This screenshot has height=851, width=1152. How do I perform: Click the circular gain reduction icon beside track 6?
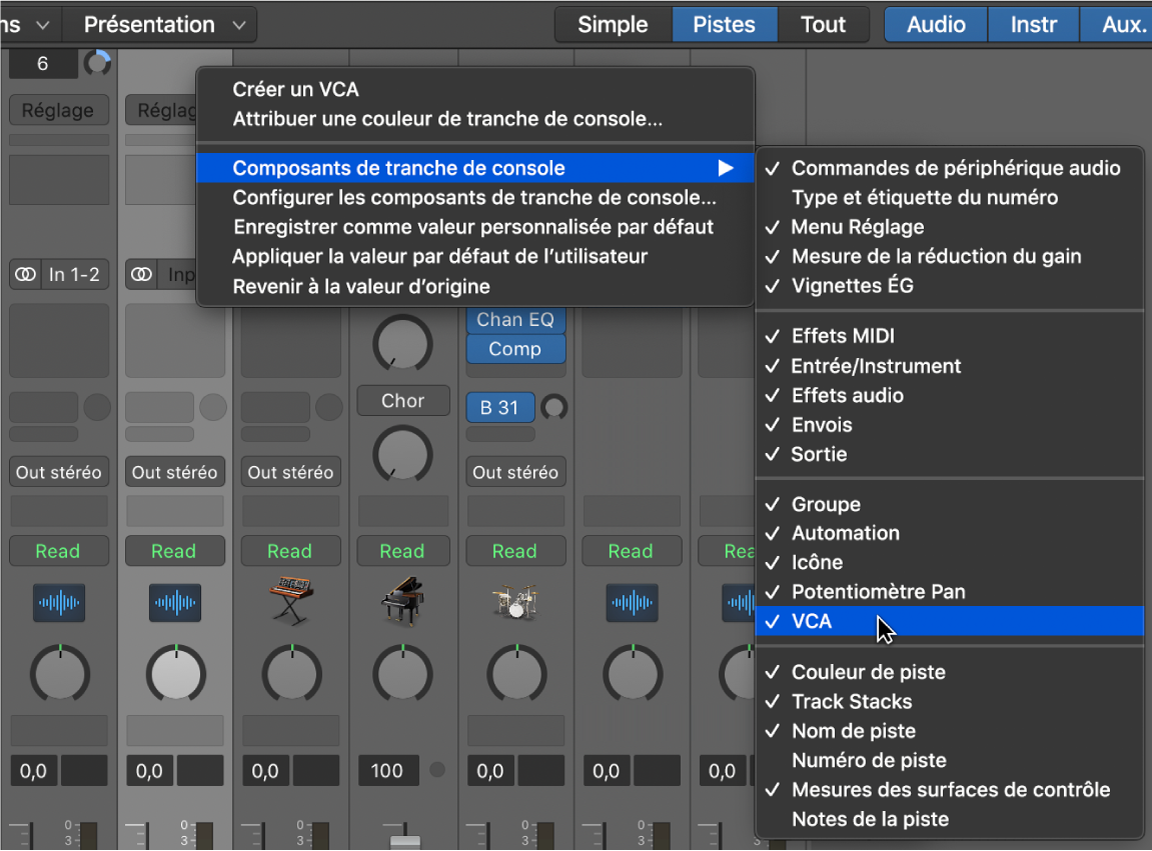[x=97, y=62]
